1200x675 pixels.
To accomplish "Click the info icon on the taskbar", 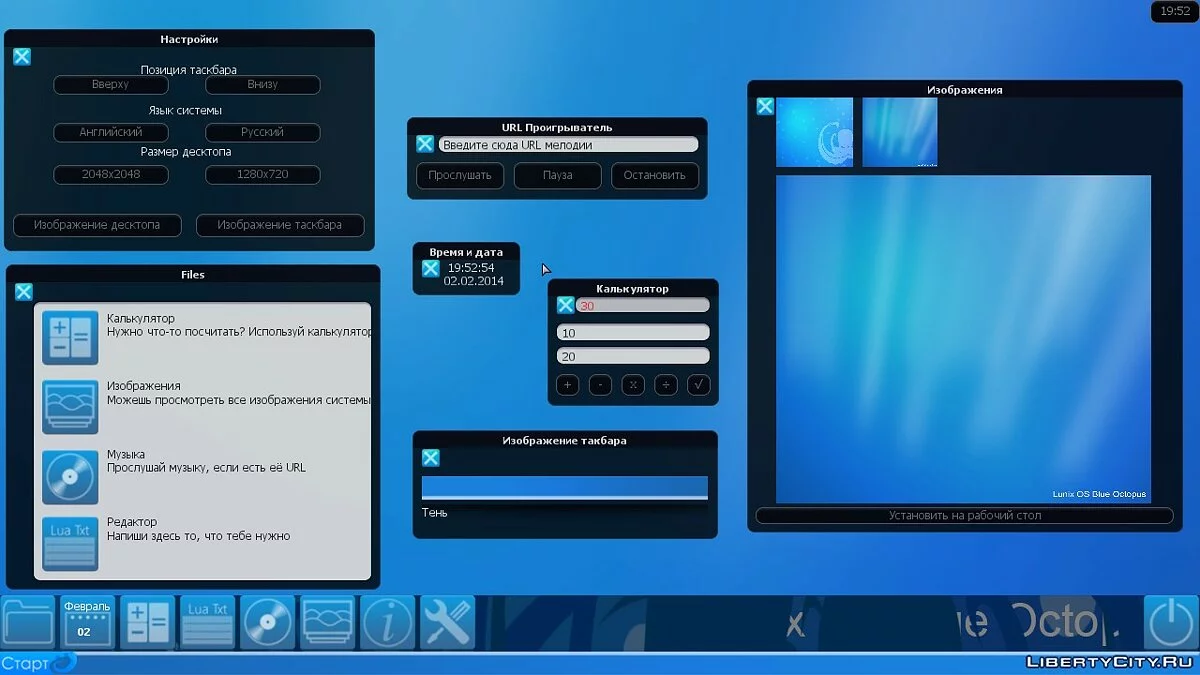I will coord(387,623).
